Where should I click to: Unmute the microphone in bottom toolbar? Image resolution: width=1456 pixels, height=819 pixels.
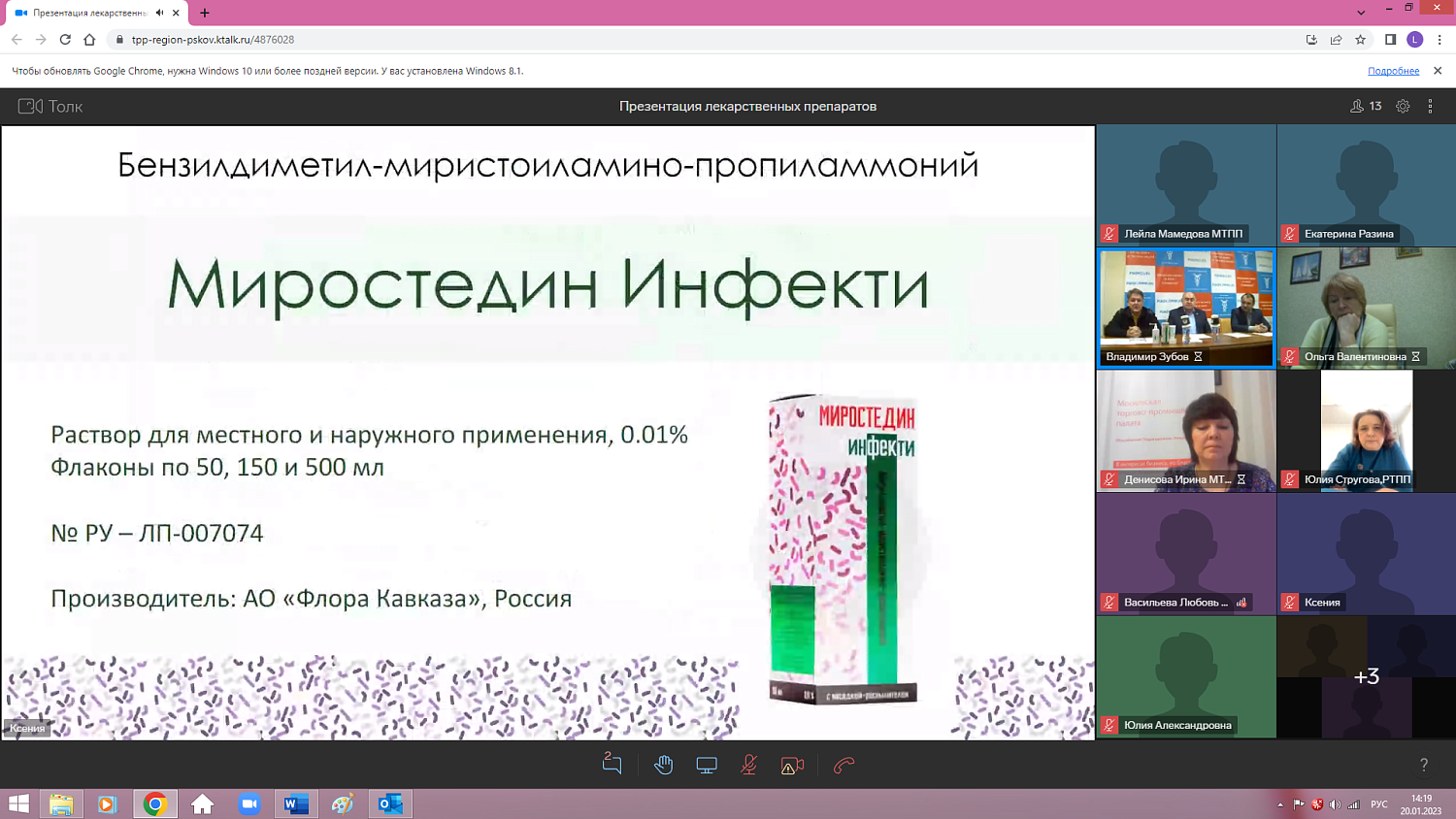749,766
